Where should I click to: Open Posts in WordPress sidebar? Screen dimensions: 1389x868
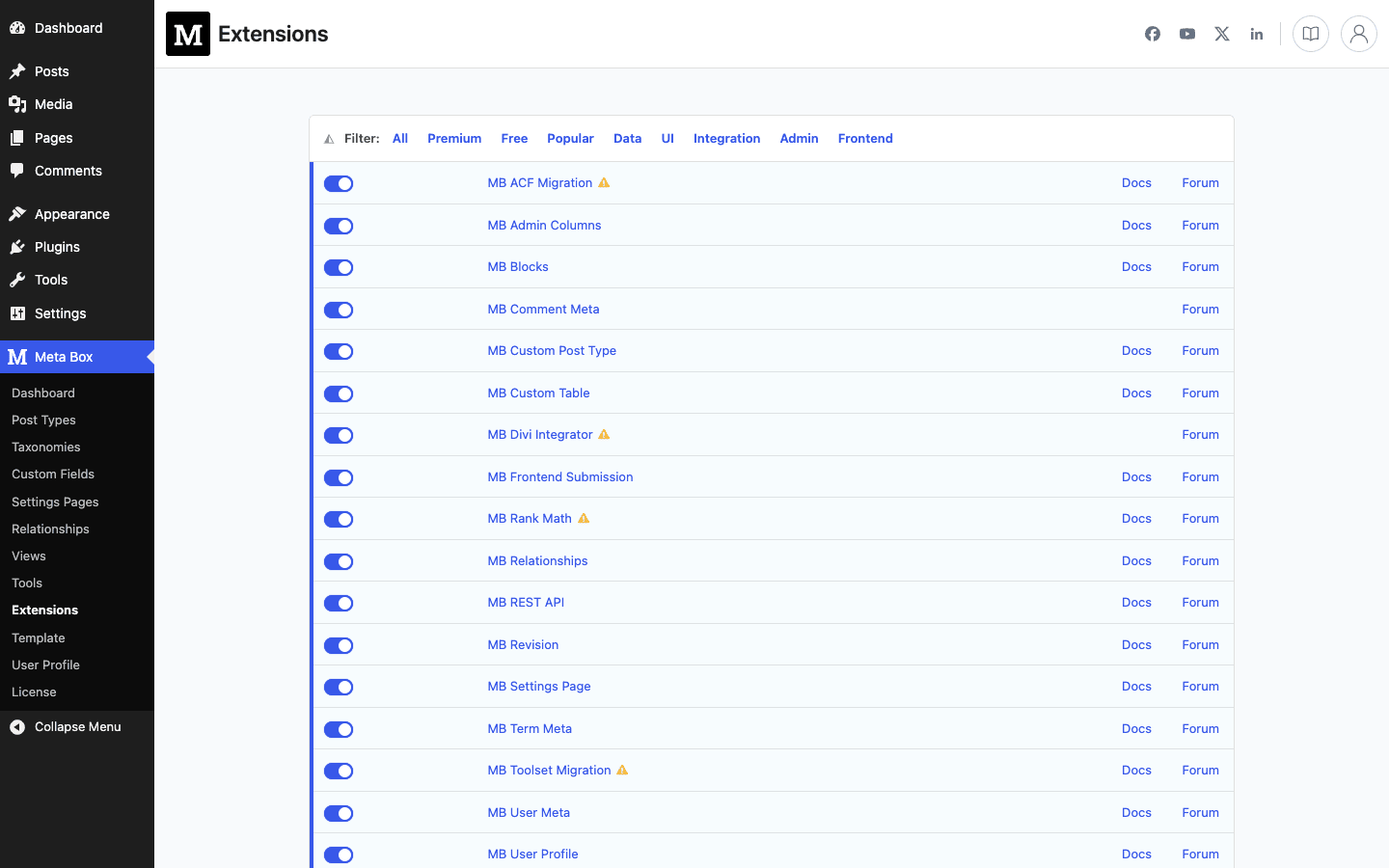tap(77, 71)
